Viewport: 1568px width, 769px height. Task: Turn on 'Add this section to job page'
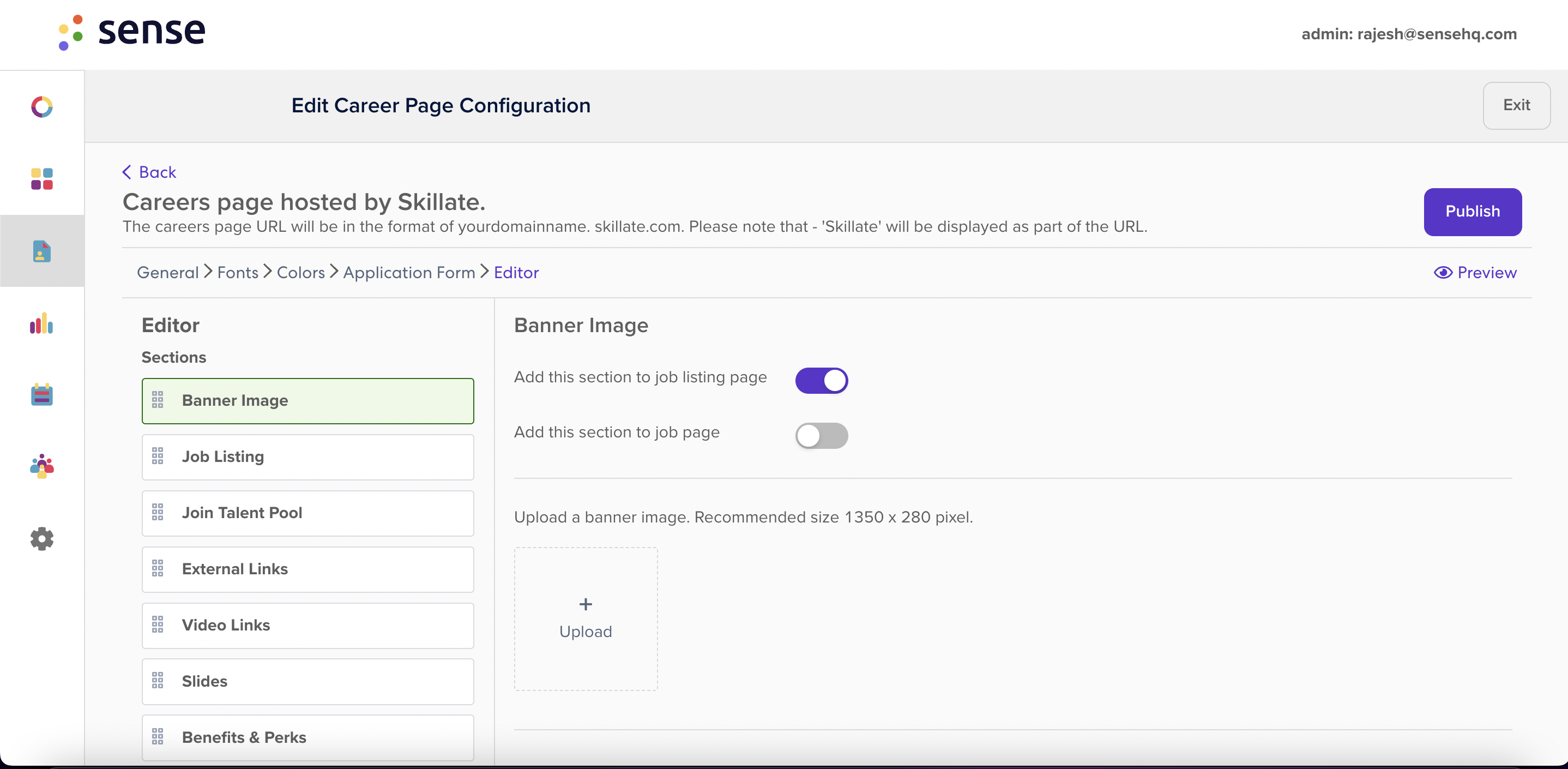pyautogui.click(x=822, y=435)
